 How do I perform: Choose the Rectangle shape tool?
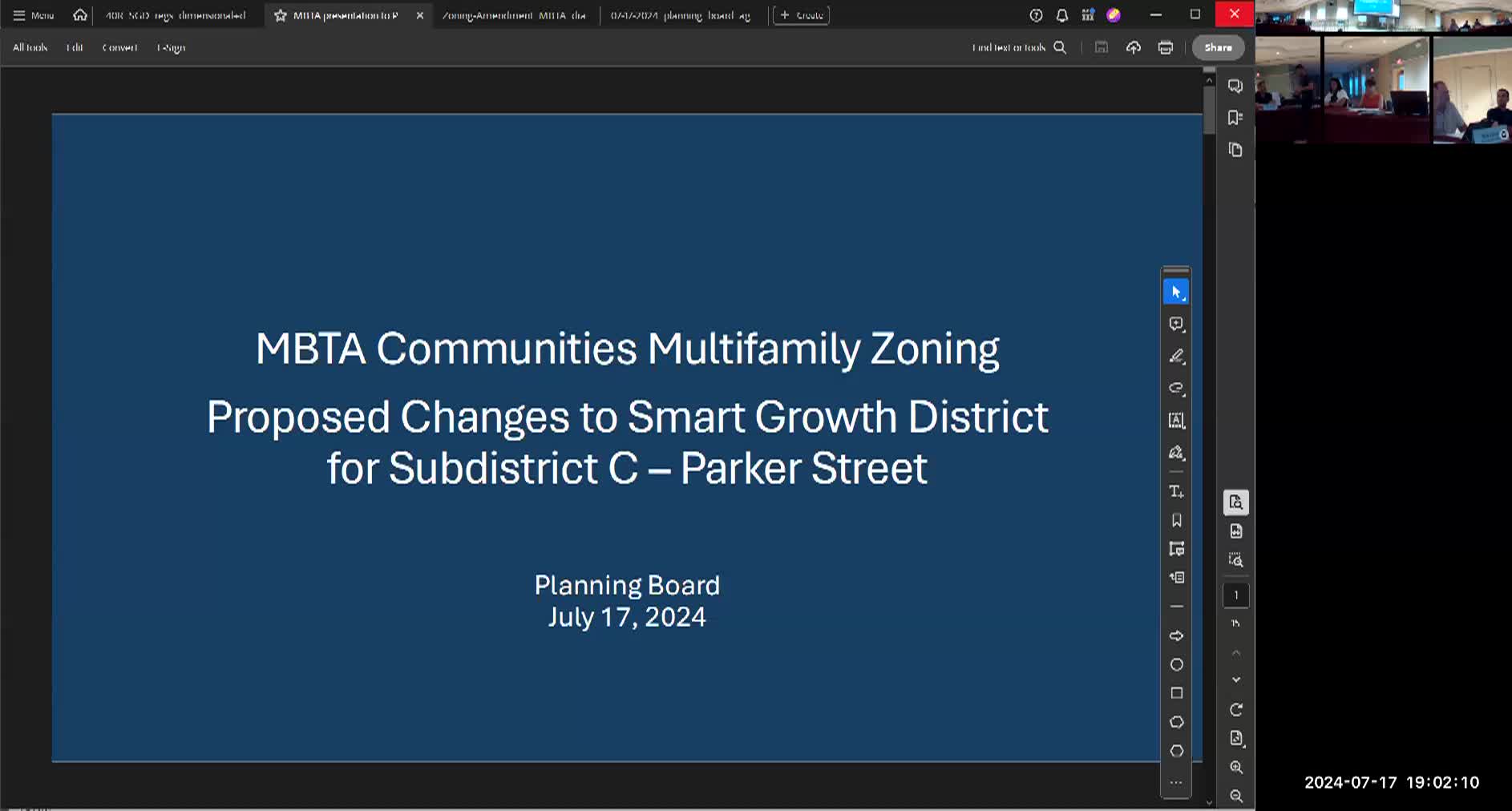[1176, 693]
